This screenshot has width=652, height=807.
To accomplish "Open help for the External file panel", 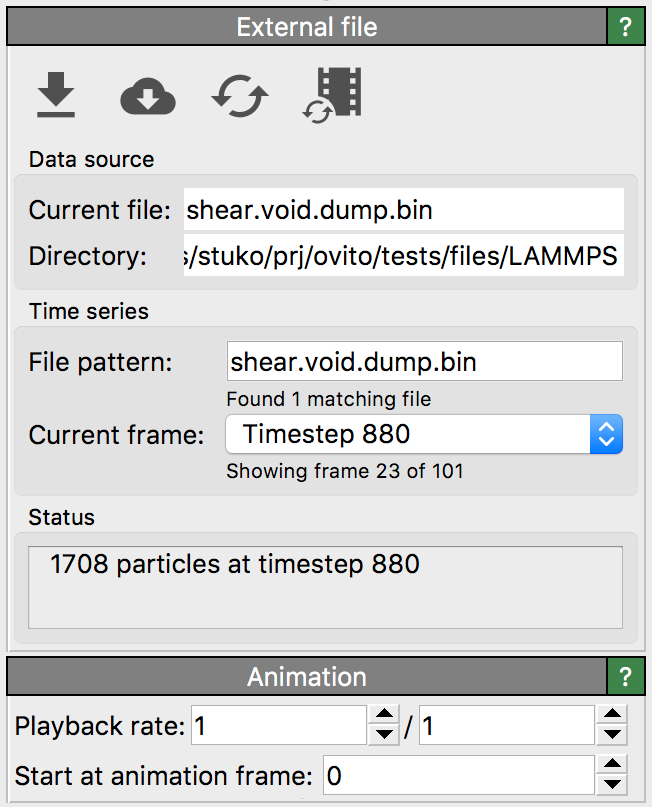I will [x=626, y=27].
